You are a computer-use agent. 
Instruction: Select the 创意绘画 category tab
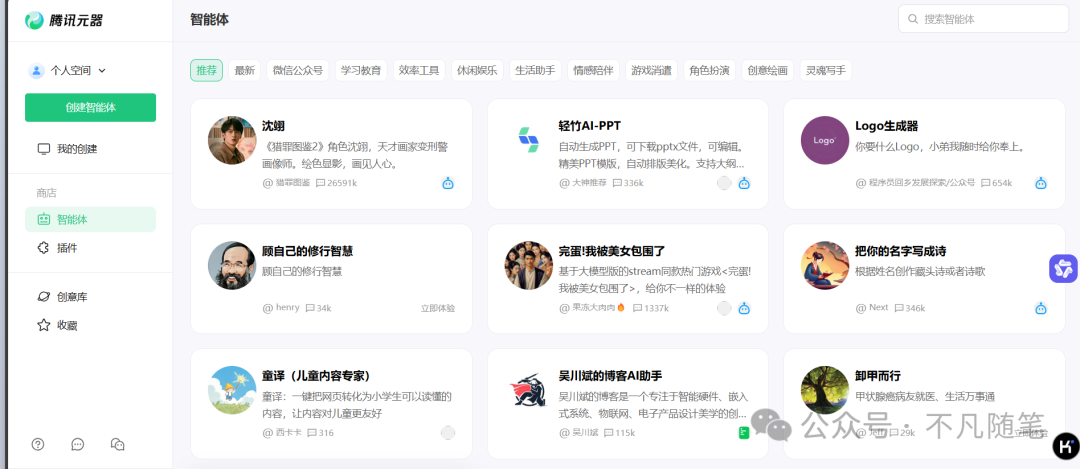click(x=768, y=70)
